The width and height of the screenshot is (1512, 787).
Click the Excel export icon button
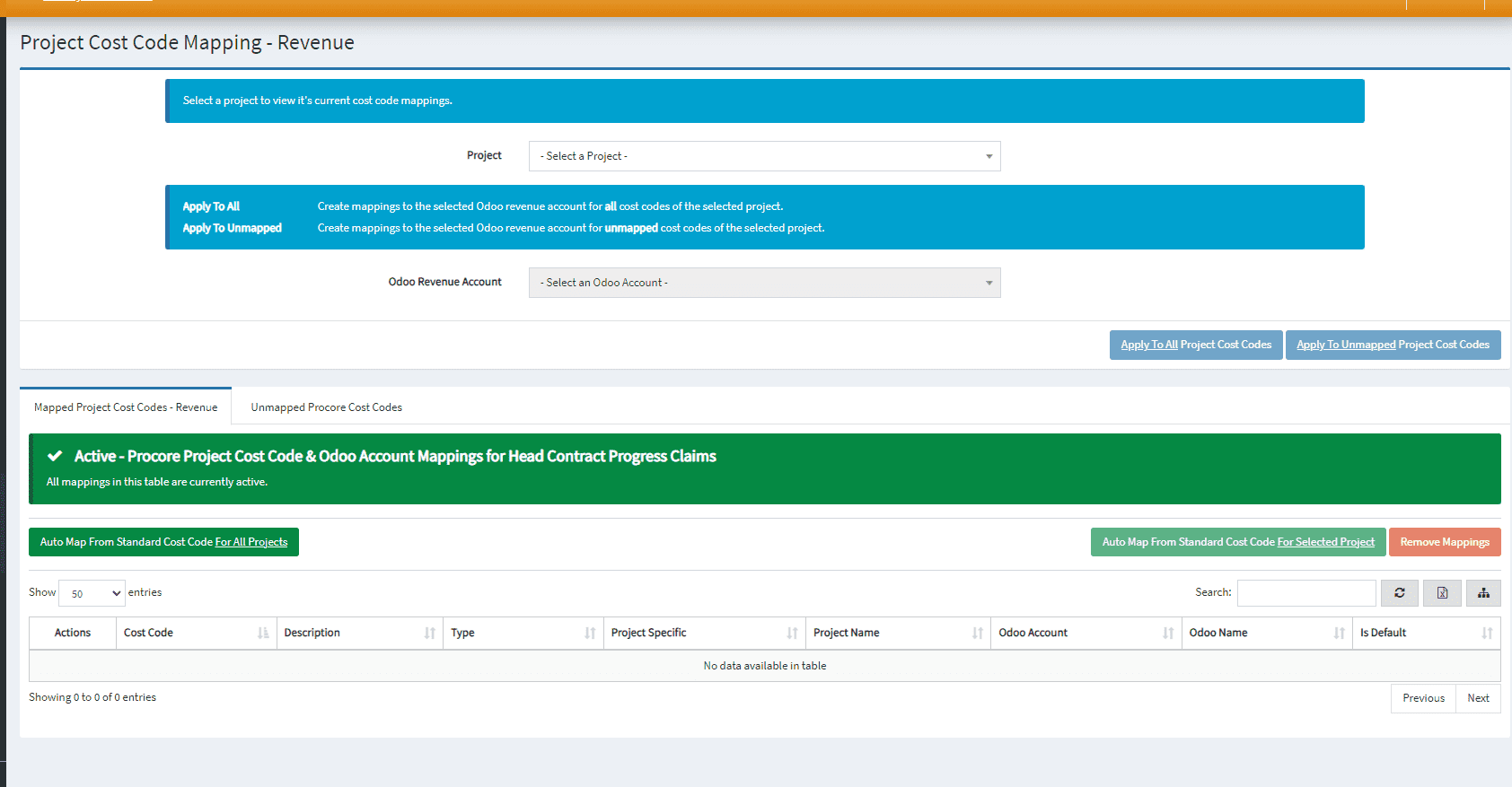pos(1442,593)
